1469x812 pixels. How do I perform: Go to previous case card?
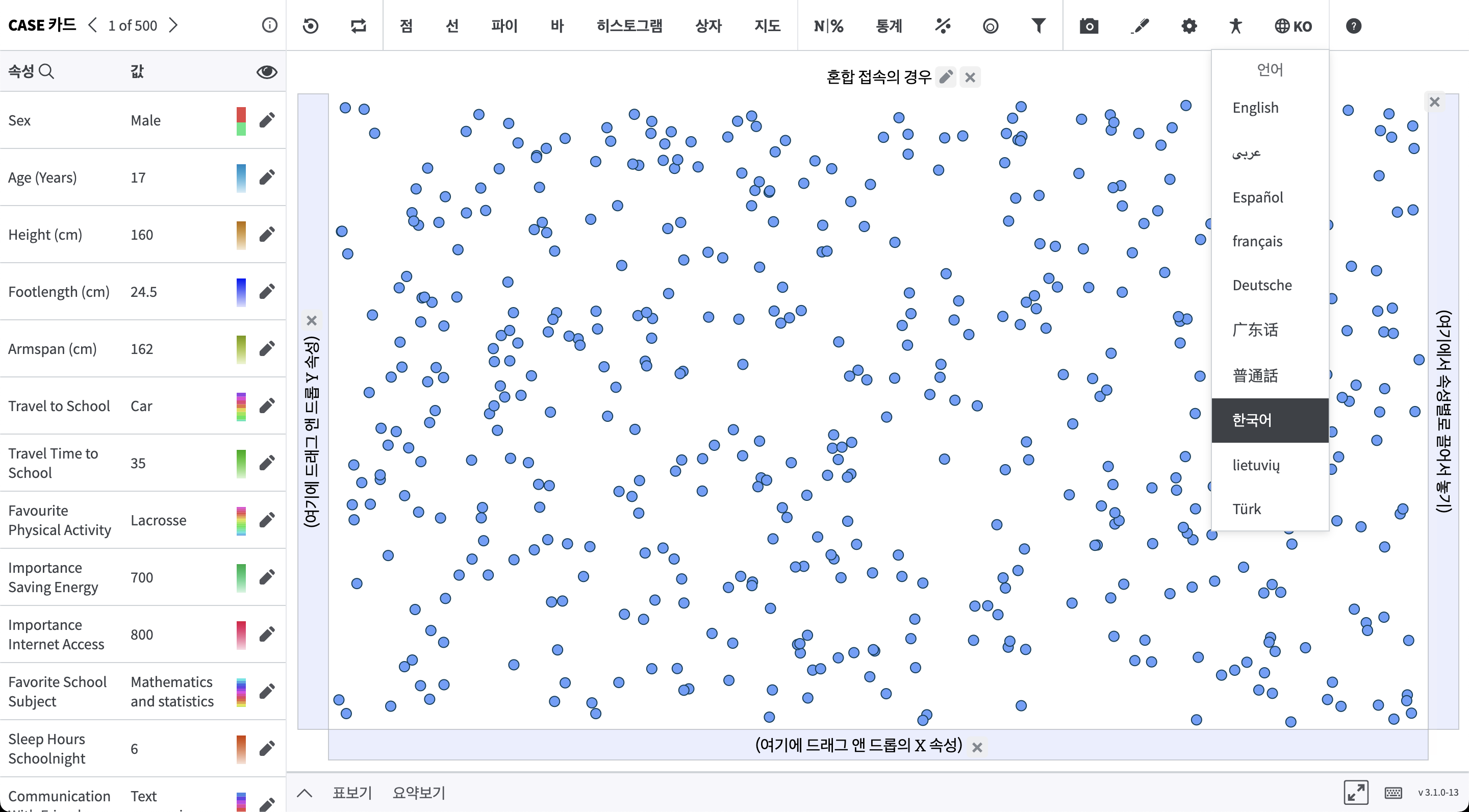coord(92,25)
